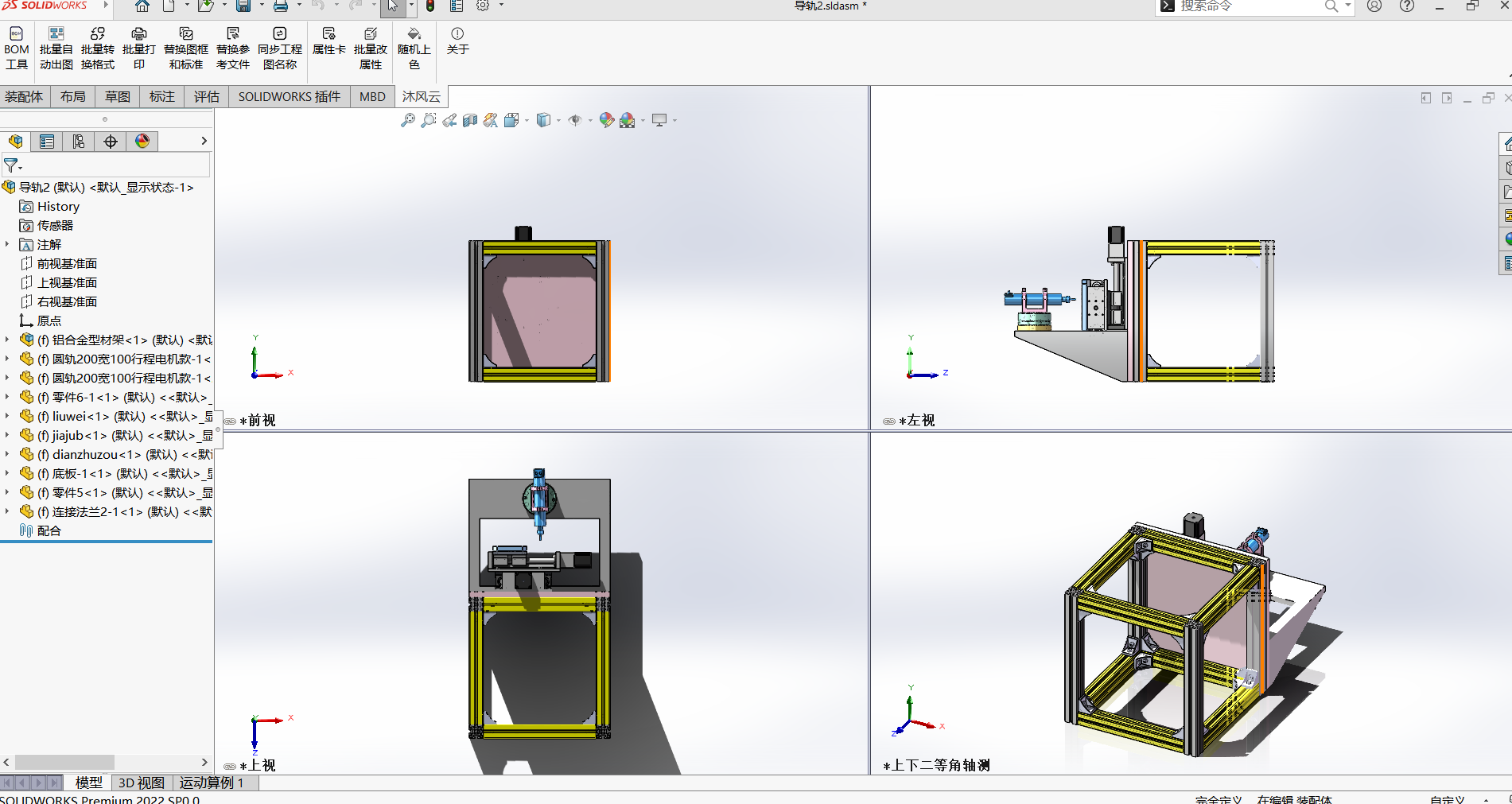
Task: Click Previous View icon
Action: pyautogui.click(x=449, y=120)
